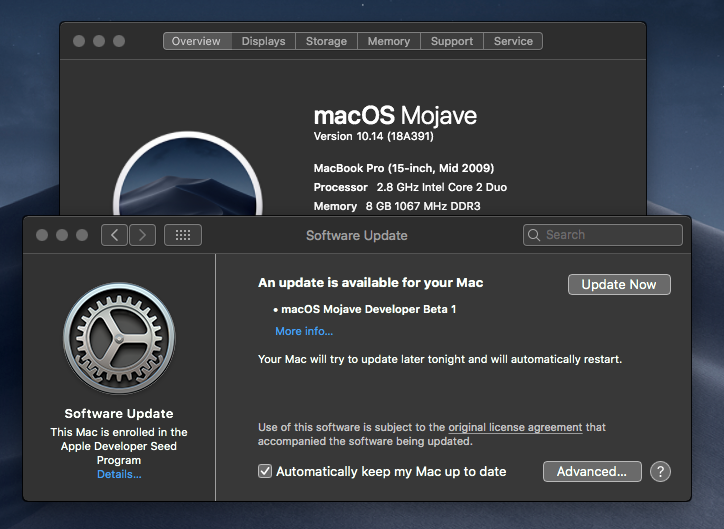Follow the More info… link

[304, 331]
